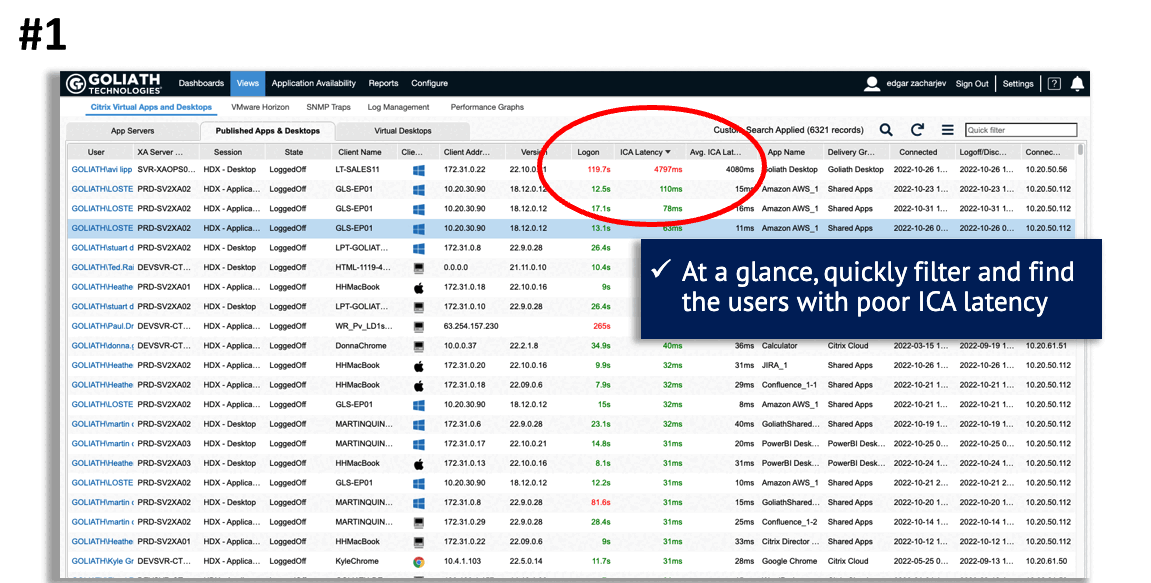Sort by the Connected column header
1151x583 pixels.
tap(918, 153)
